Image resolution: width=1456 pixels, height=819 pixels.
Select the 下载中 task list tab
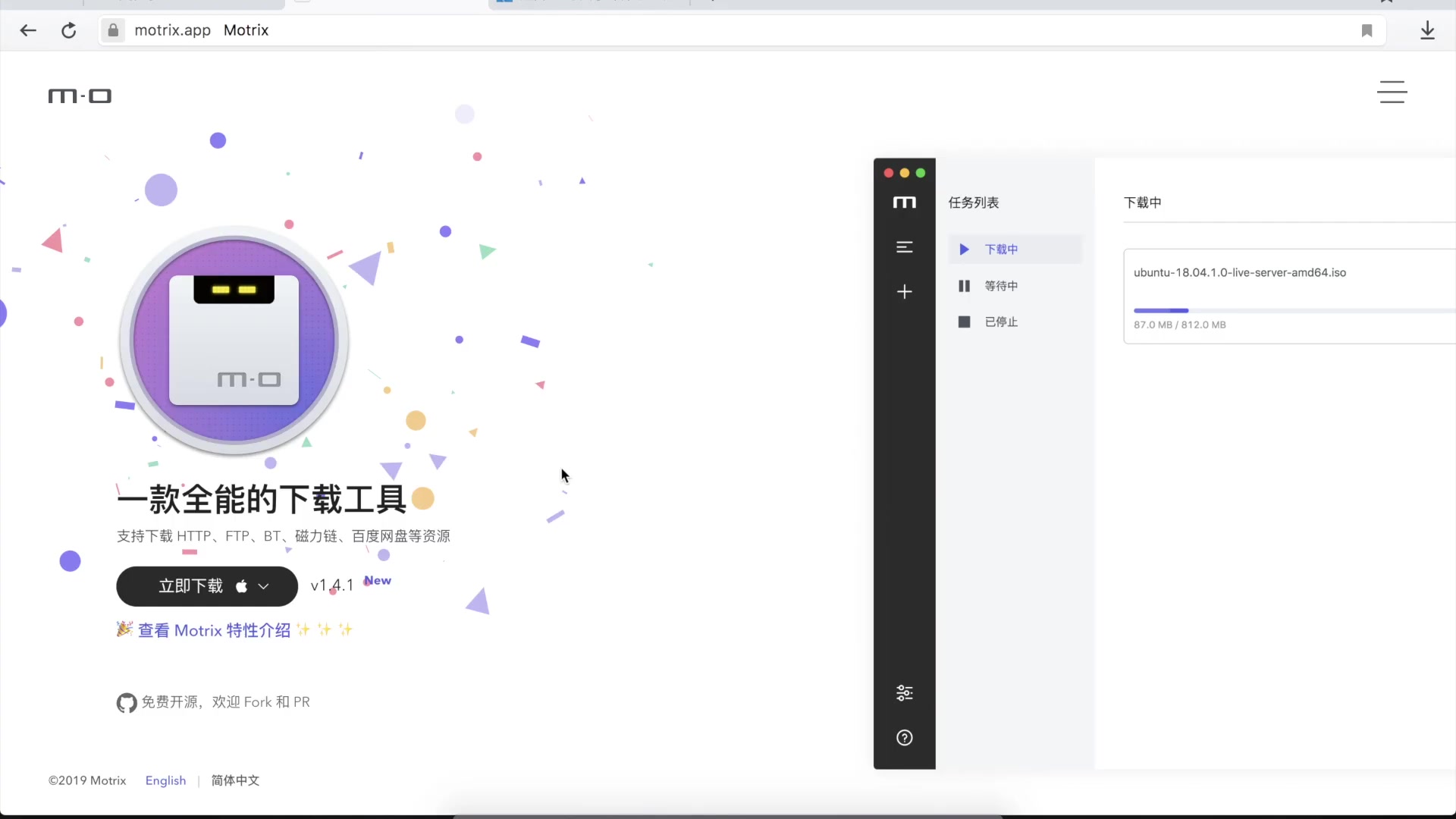(1015, 249)
